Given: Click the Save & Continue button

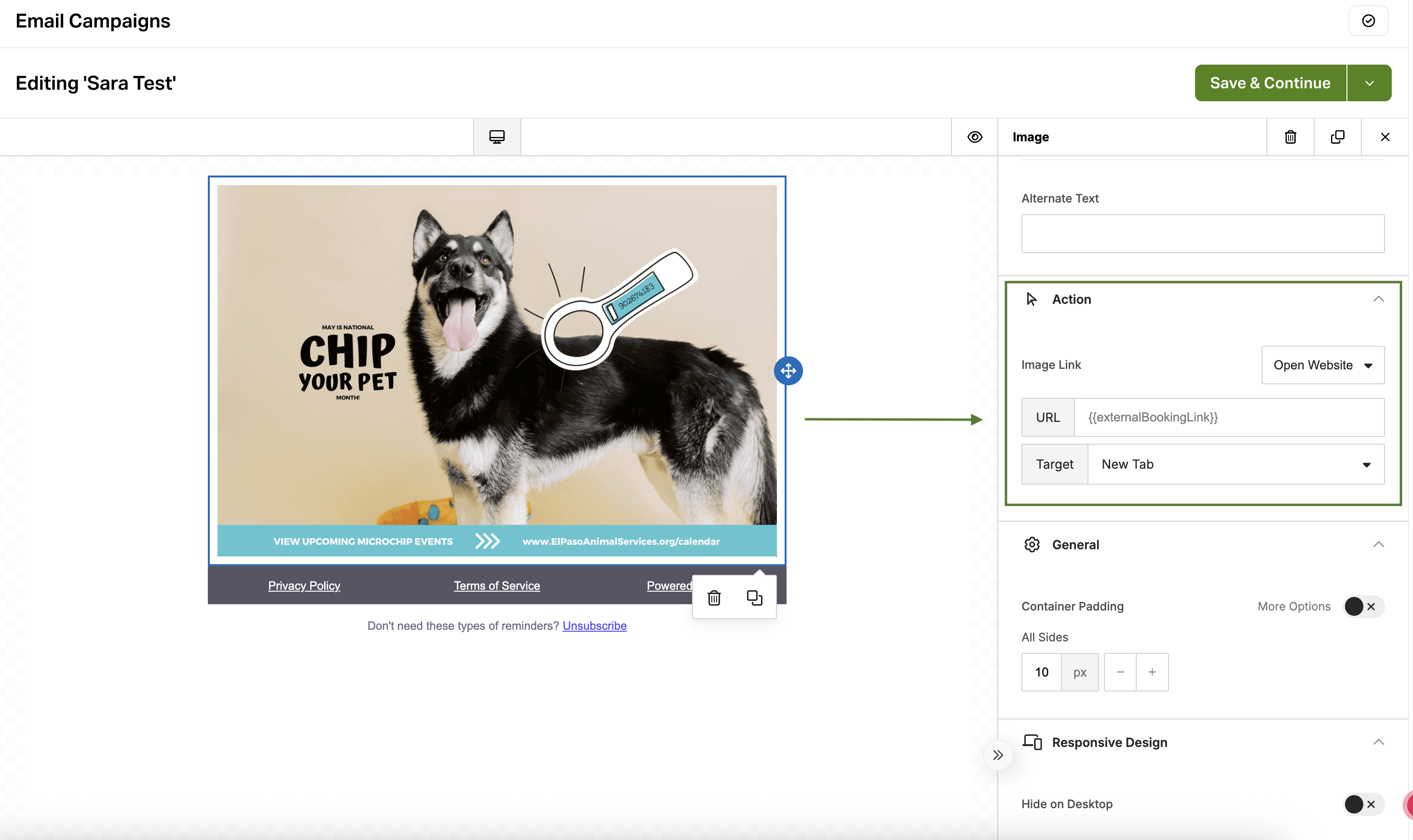Looking at the screenshot, I should (1270, 83).
